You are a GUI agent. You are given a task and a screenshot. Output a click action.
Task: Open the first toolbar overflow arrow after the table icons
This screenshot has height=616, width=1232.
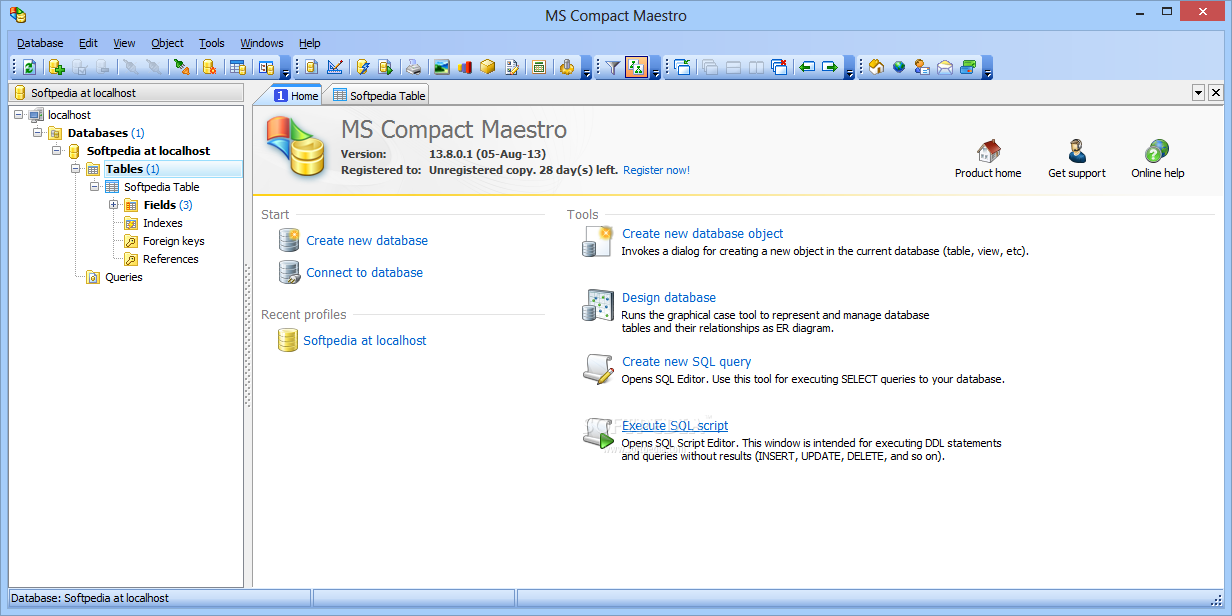pos(286,68)
